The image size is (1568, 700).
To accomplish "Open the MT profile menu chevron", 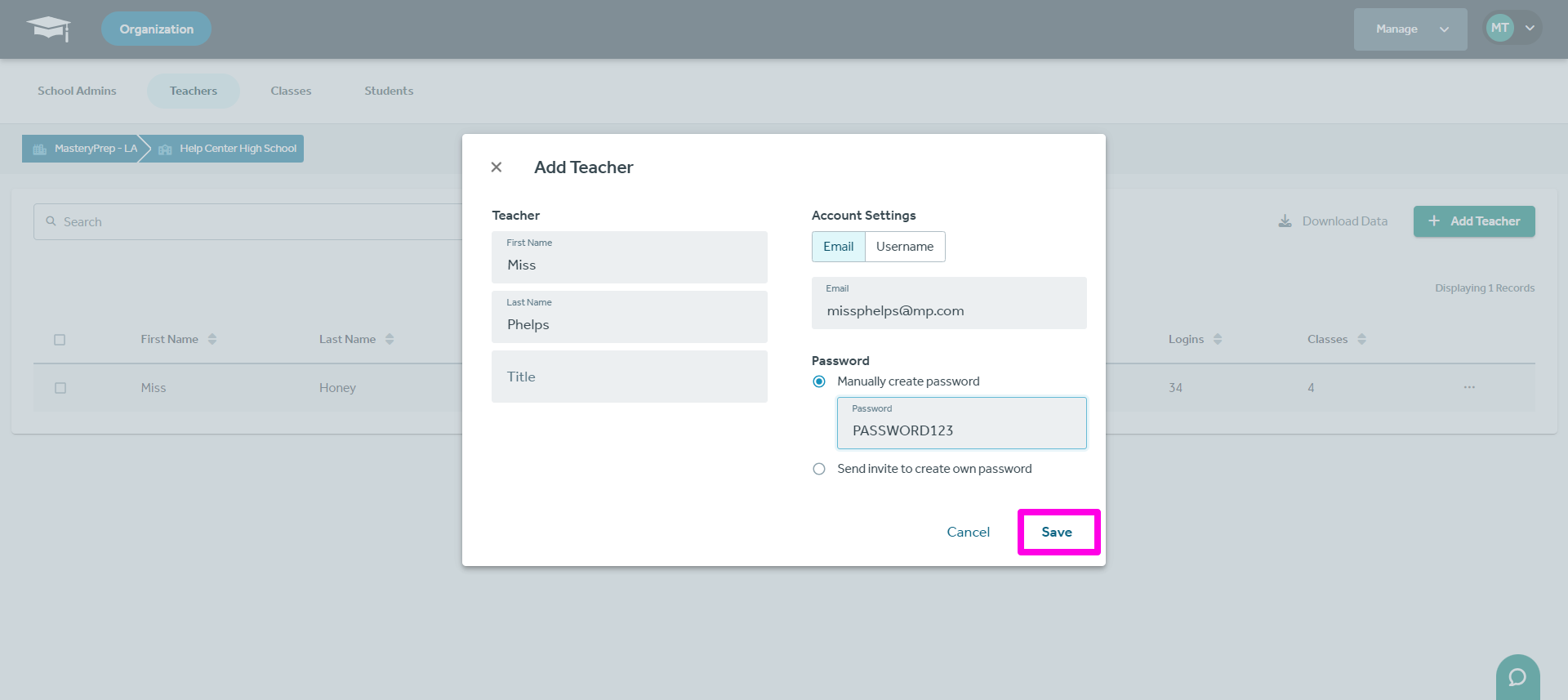I will pos(1530,29).
